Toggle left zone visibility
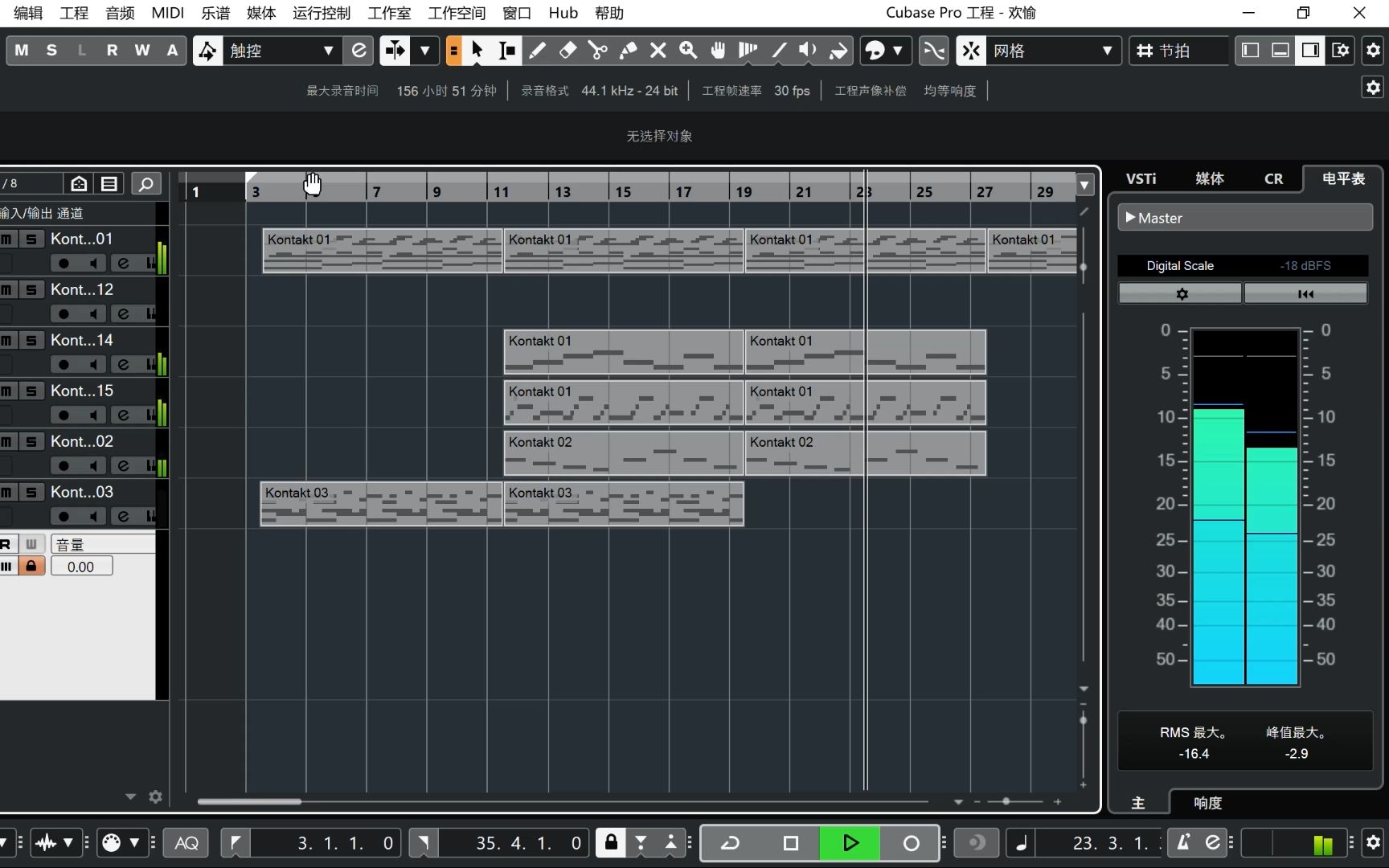The image size is (1389, 868). point(1251,51)
